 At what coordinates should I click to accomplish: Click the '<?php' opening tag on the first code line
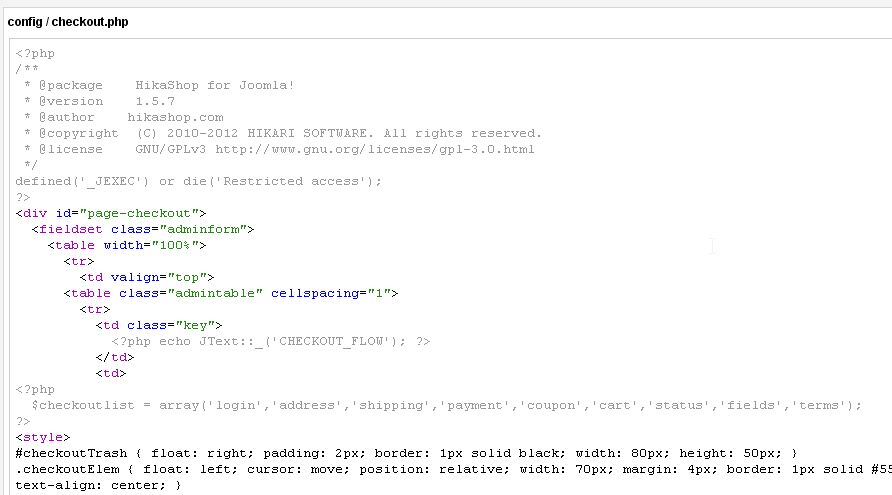(x=35, y=53)
